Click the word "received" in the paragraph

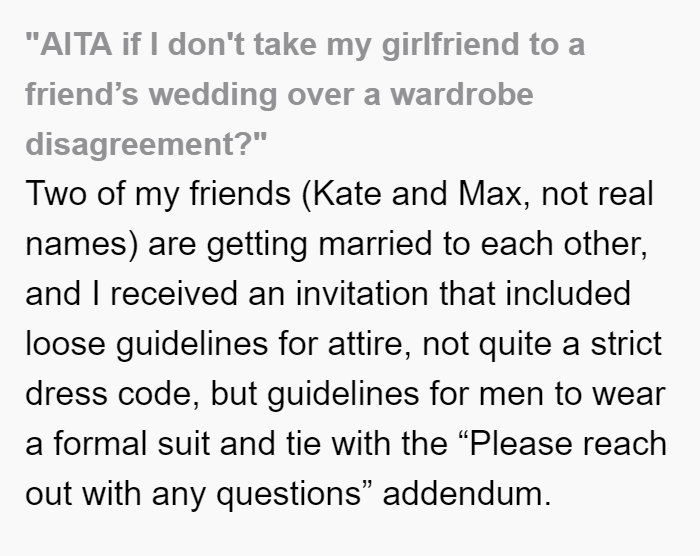(174, 294)
